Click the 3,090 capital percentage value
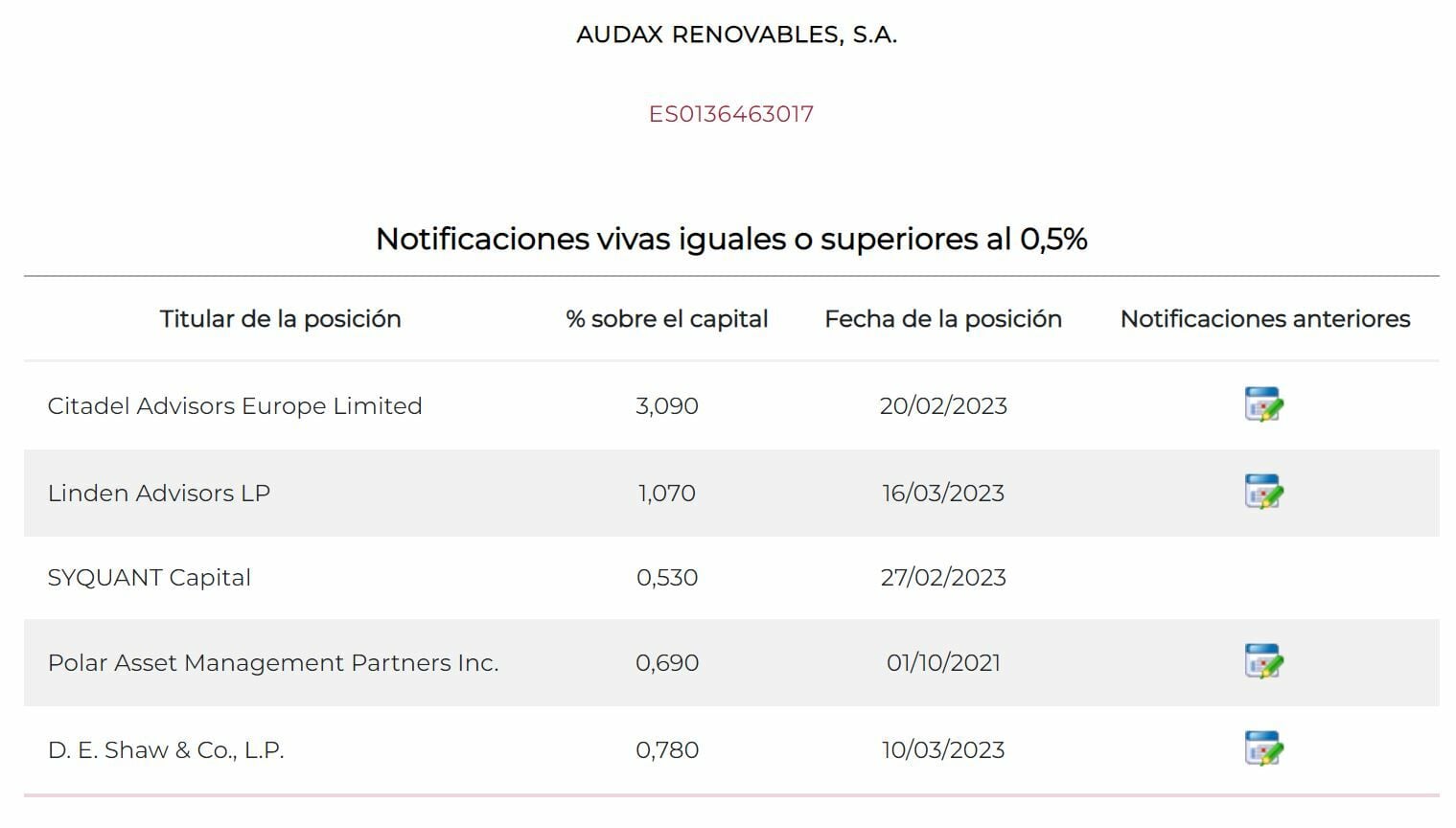Viewport: 1456px width, 828px height. click(x=667, y=406)
